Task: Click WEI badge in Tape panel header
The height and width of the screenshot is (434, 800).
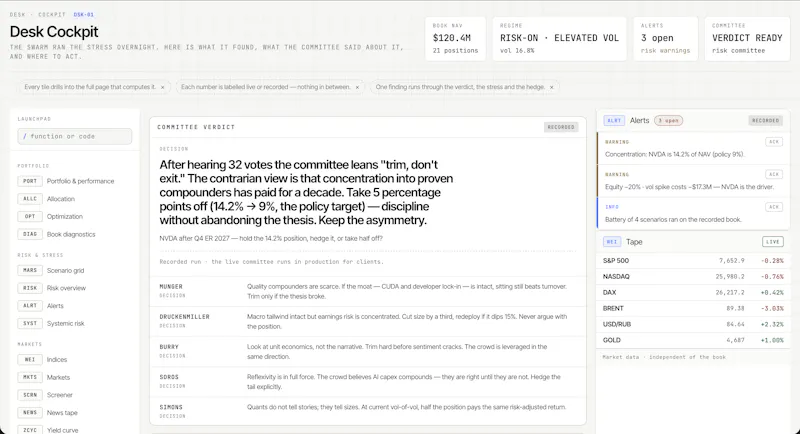Action: [612, 242]
